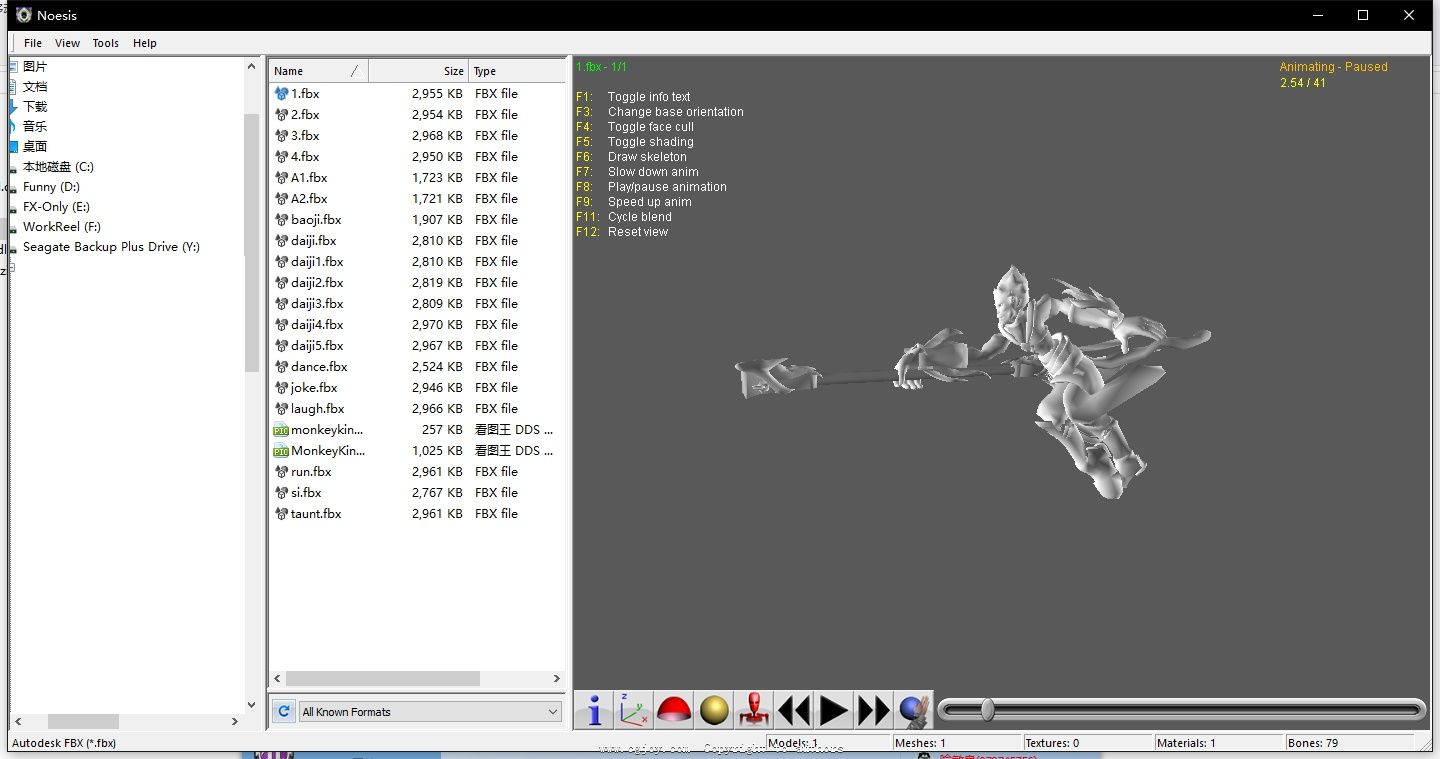
Task: Select 本地磁盘 (C:) drive in tree
Action: pyautogui.click(x=58, y=166)
